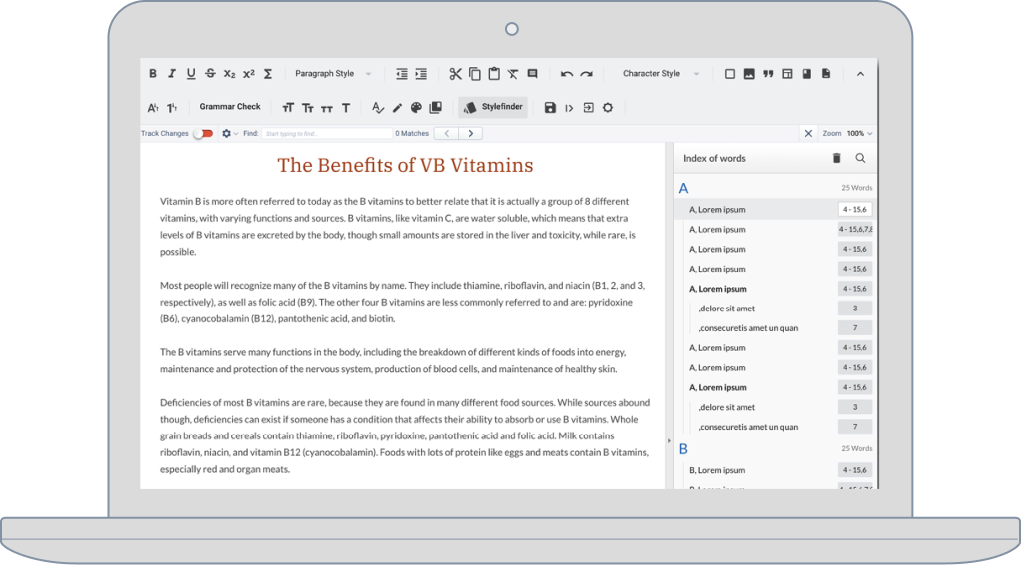Click the save disk icon
Viewport: 1021px width, 565px height.
click(x=549, y=108)
